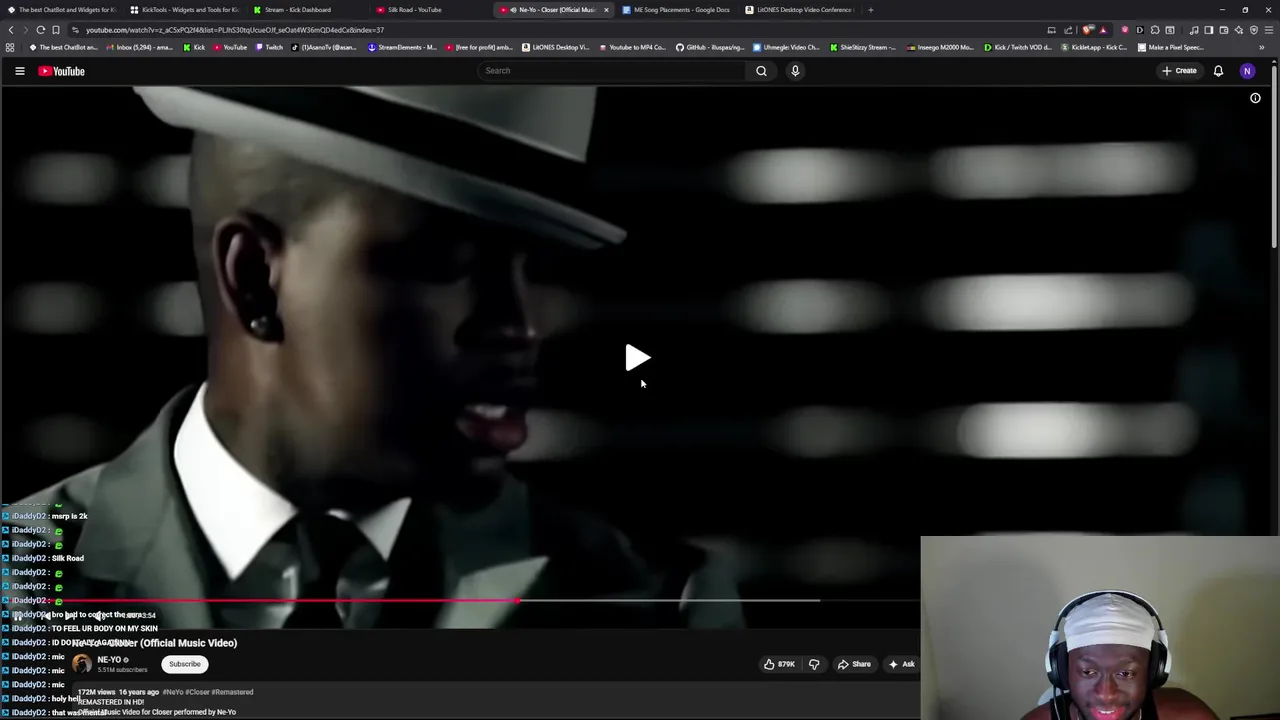1280x720 pixels.
Task: Open the Create menu
Action: [1179, 71]
